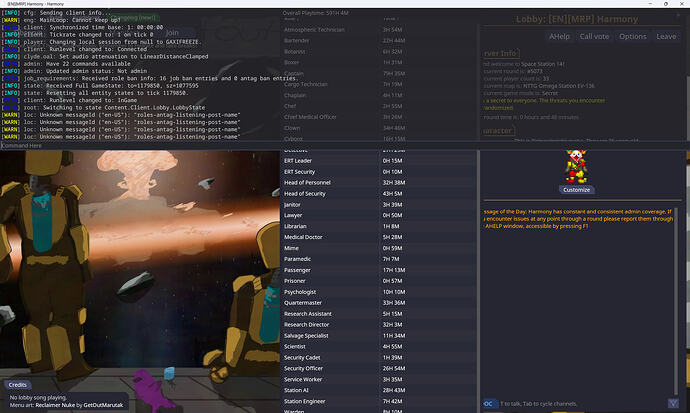
Task: Open the Call vote menu
Action: (594, 37)
